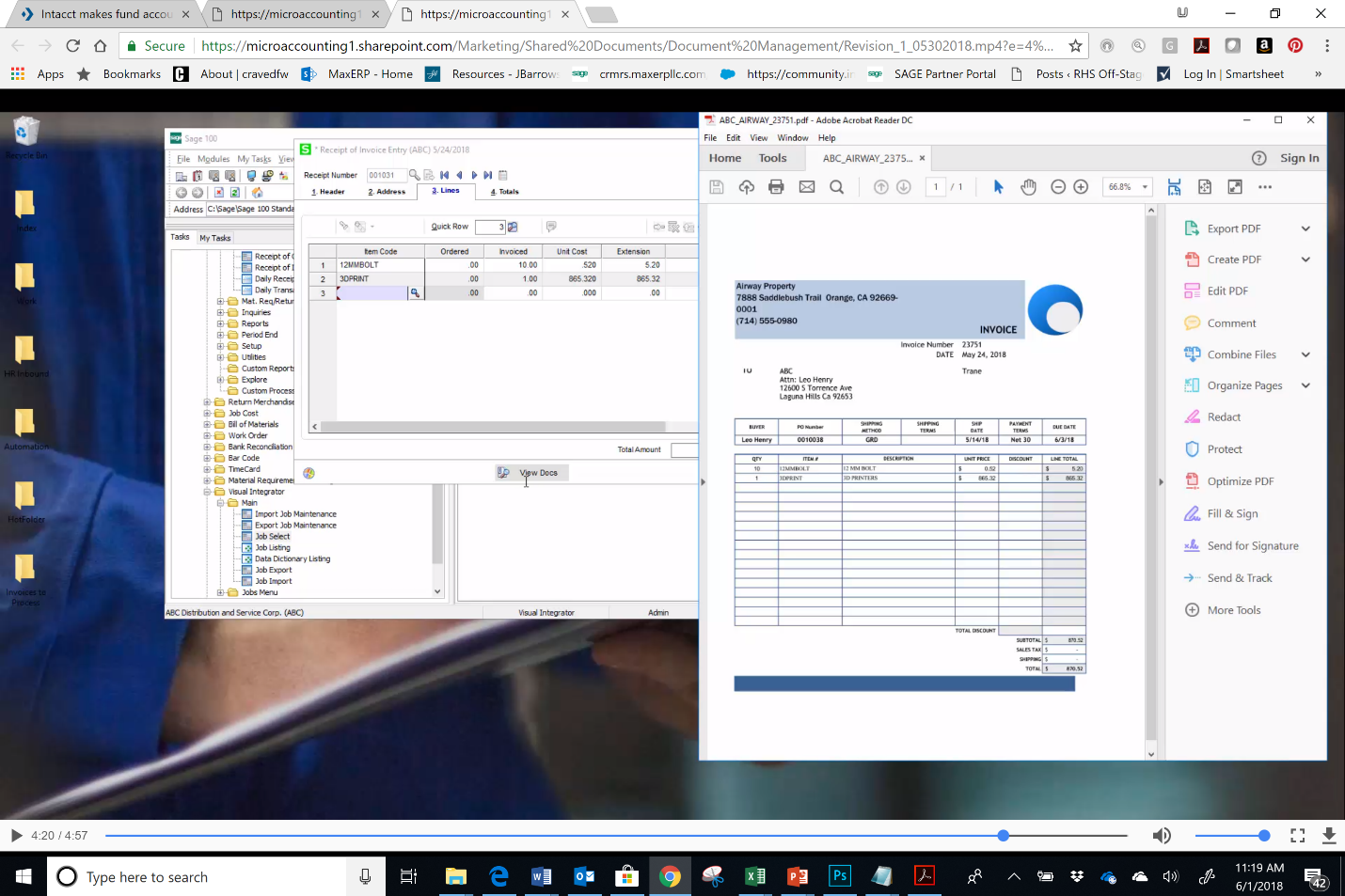Play the video
The width and height of the screenshot is (1345, 896).
pyautogui.click(x=16, y=835)
